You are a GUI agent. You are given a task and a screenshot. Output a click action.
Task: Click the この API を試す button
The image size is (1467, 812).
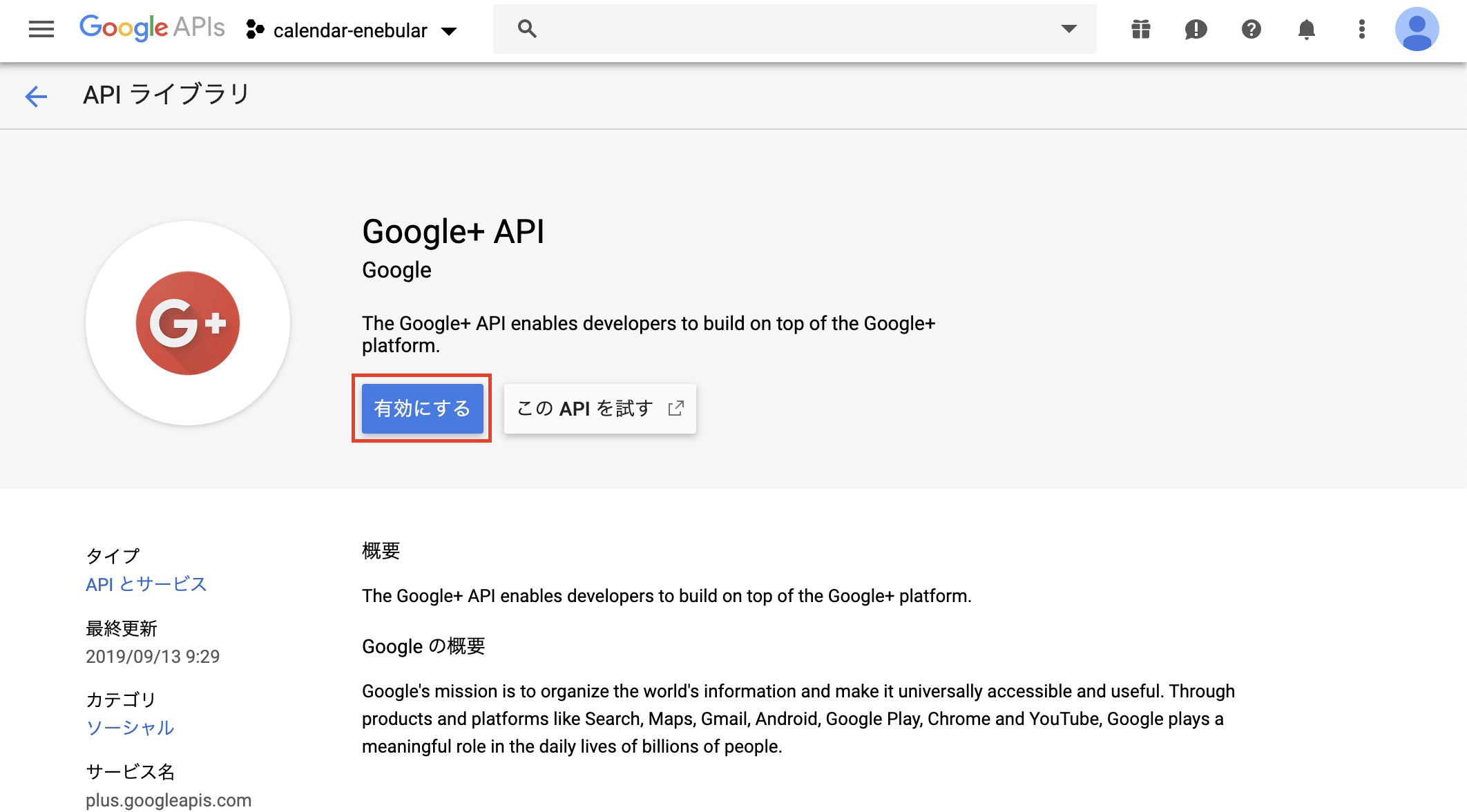[x=600, y=409]
